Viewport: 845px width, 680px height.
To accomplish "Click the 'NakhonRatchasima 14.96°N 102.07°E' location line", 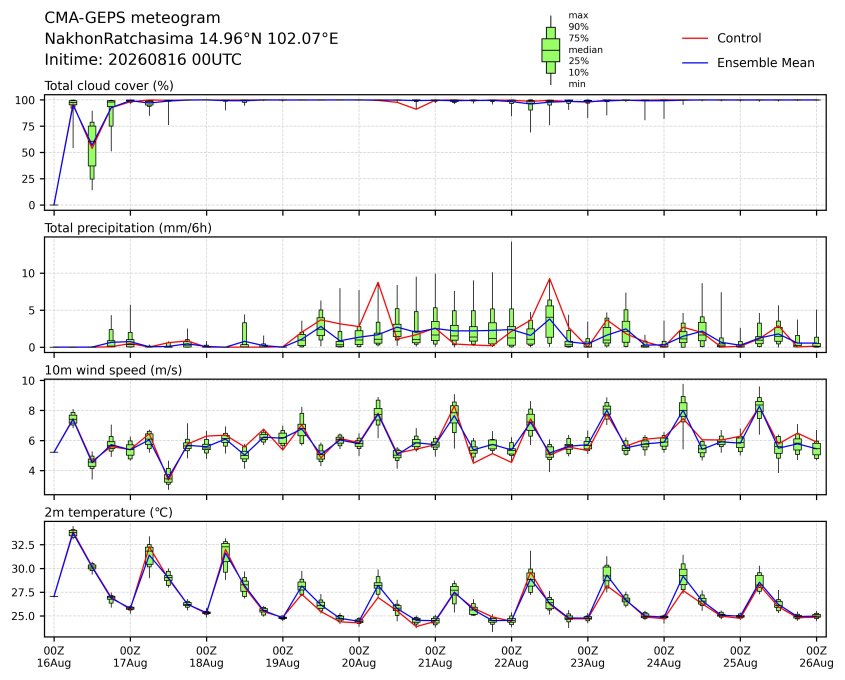I will pyautogui.click(x=191, y=39).
